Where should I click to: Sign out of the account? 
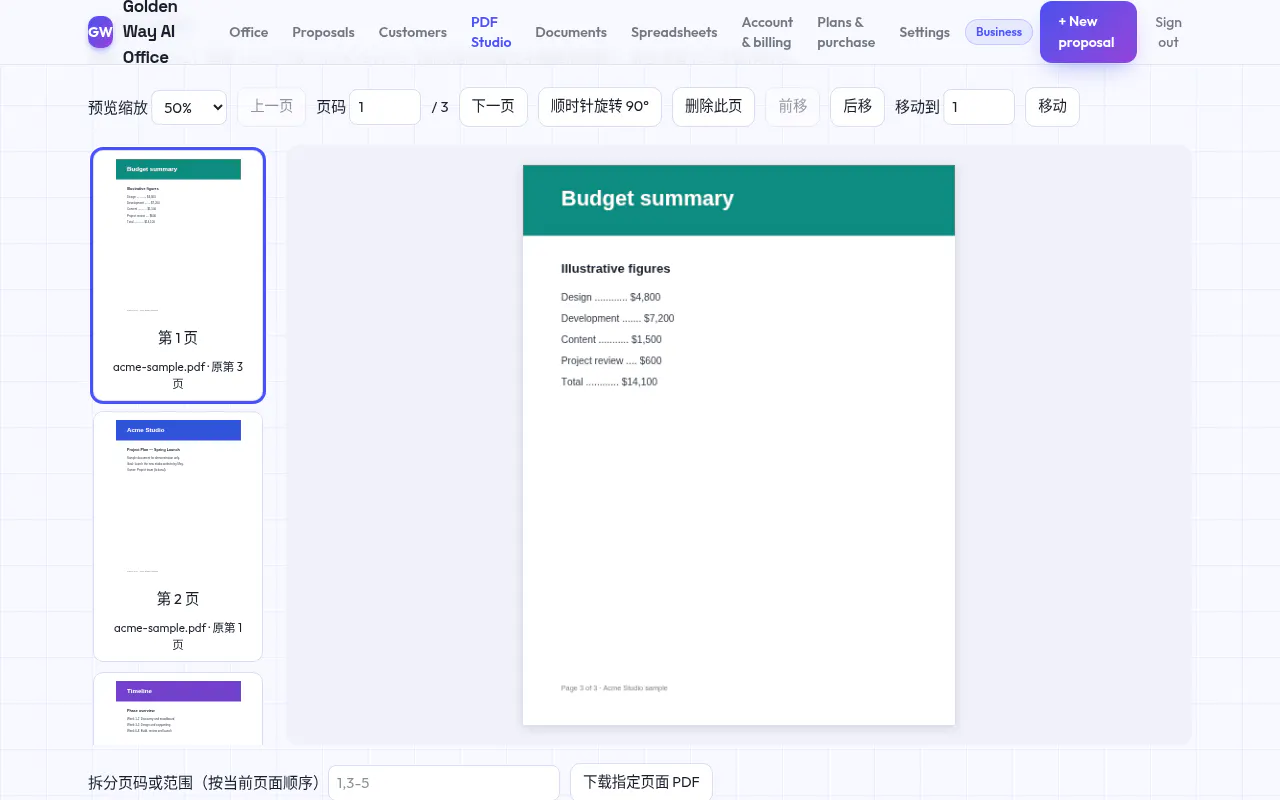(x=1168, y=32)
